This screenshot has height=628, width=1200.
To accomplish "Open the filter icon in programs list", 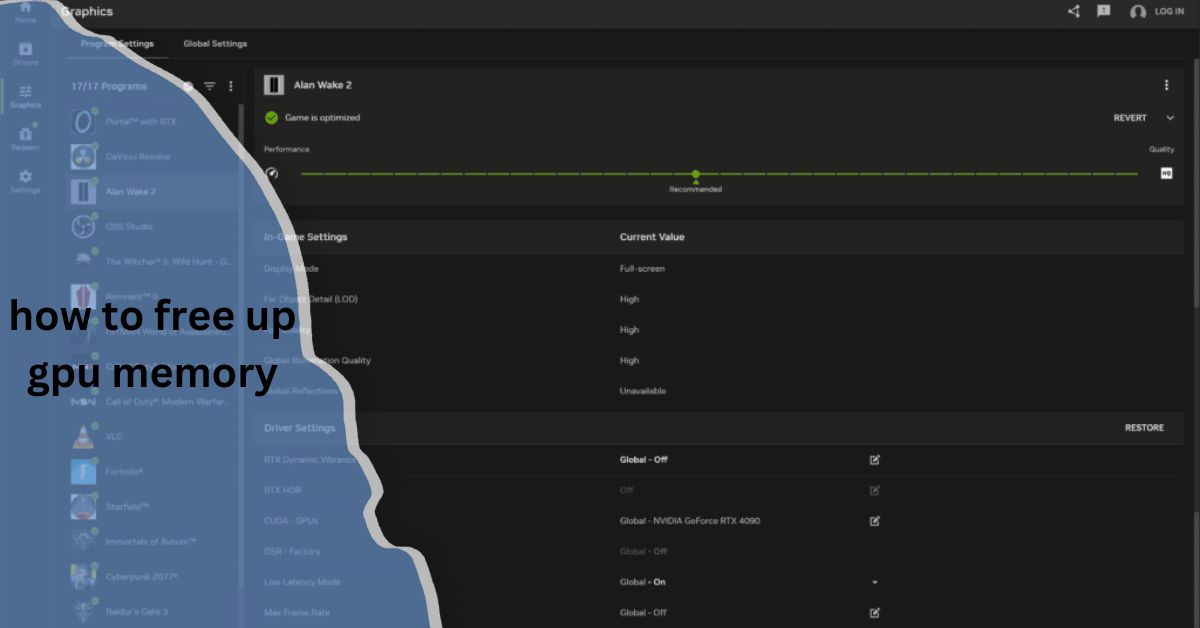I will [x=210, y=86].
